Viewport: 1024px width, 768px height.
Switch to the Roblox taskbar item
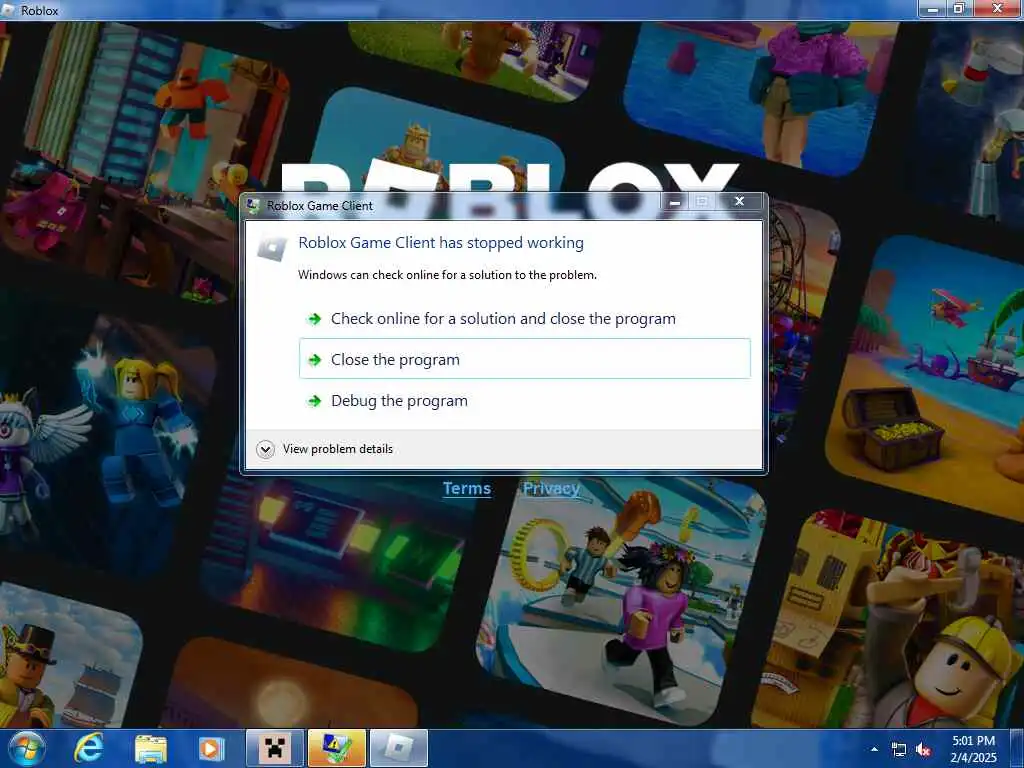point(398,748)
